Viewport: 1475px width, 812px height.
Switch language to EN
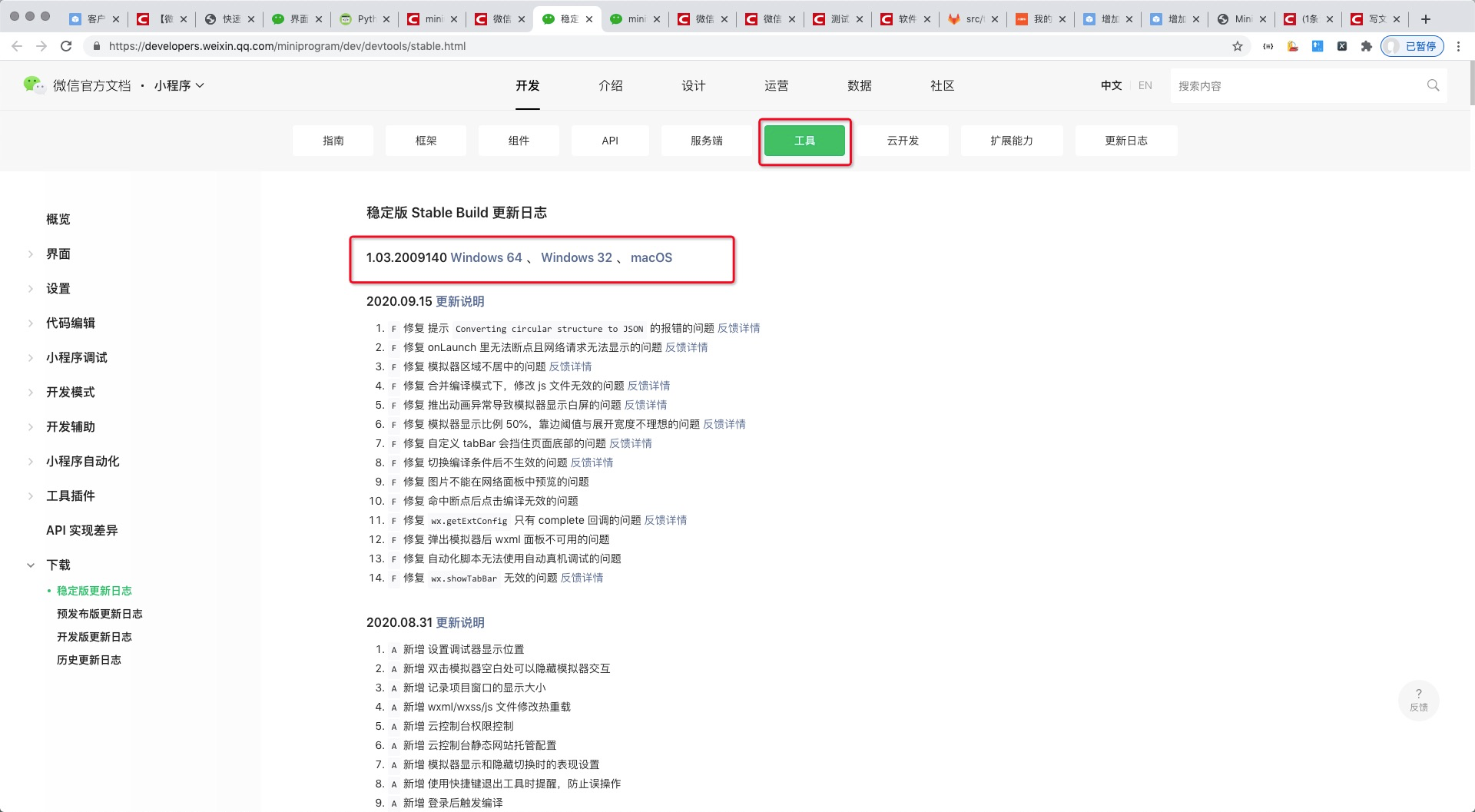click(1145, 85)
